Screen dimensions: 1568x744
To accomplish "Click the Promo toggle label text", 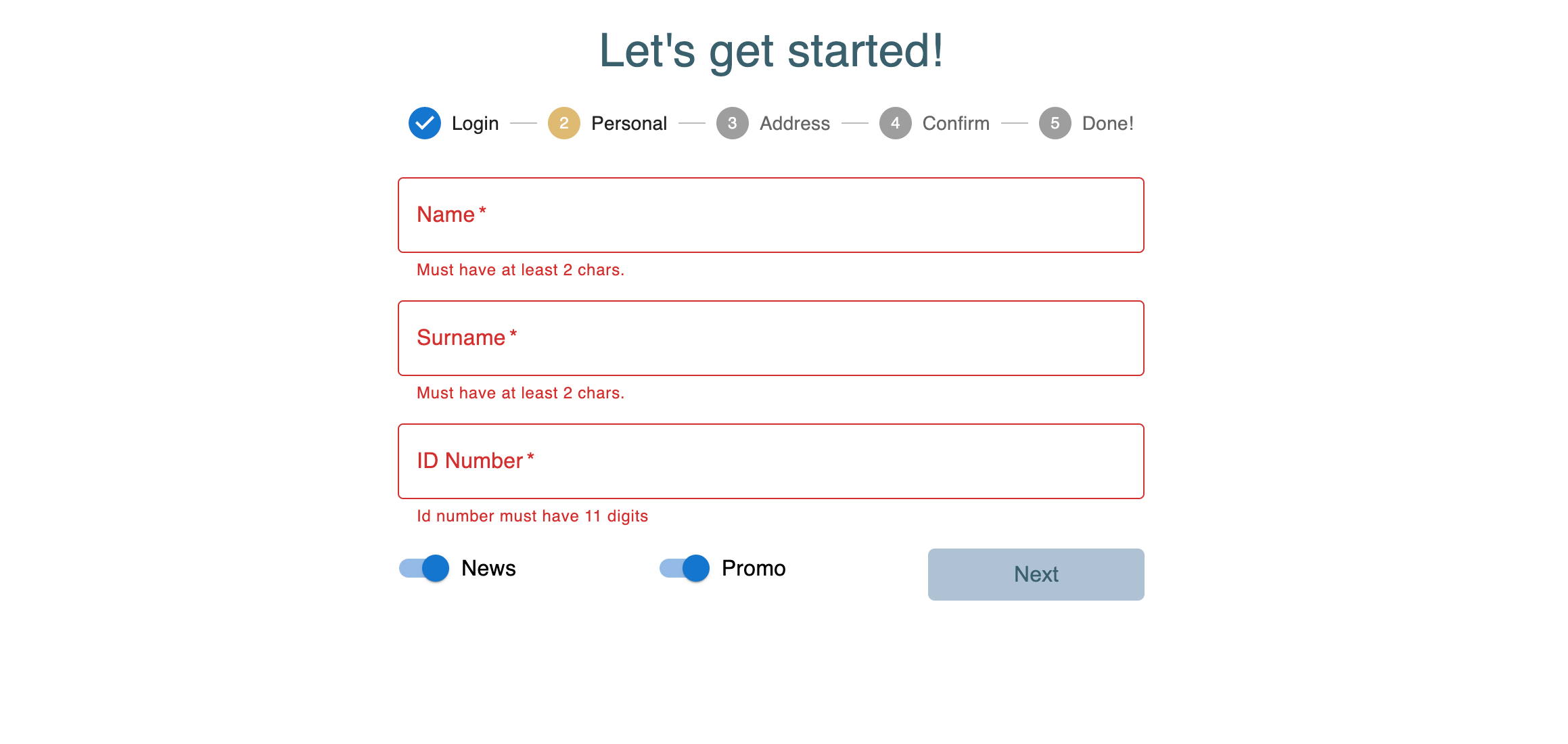I will click(753, 568).
